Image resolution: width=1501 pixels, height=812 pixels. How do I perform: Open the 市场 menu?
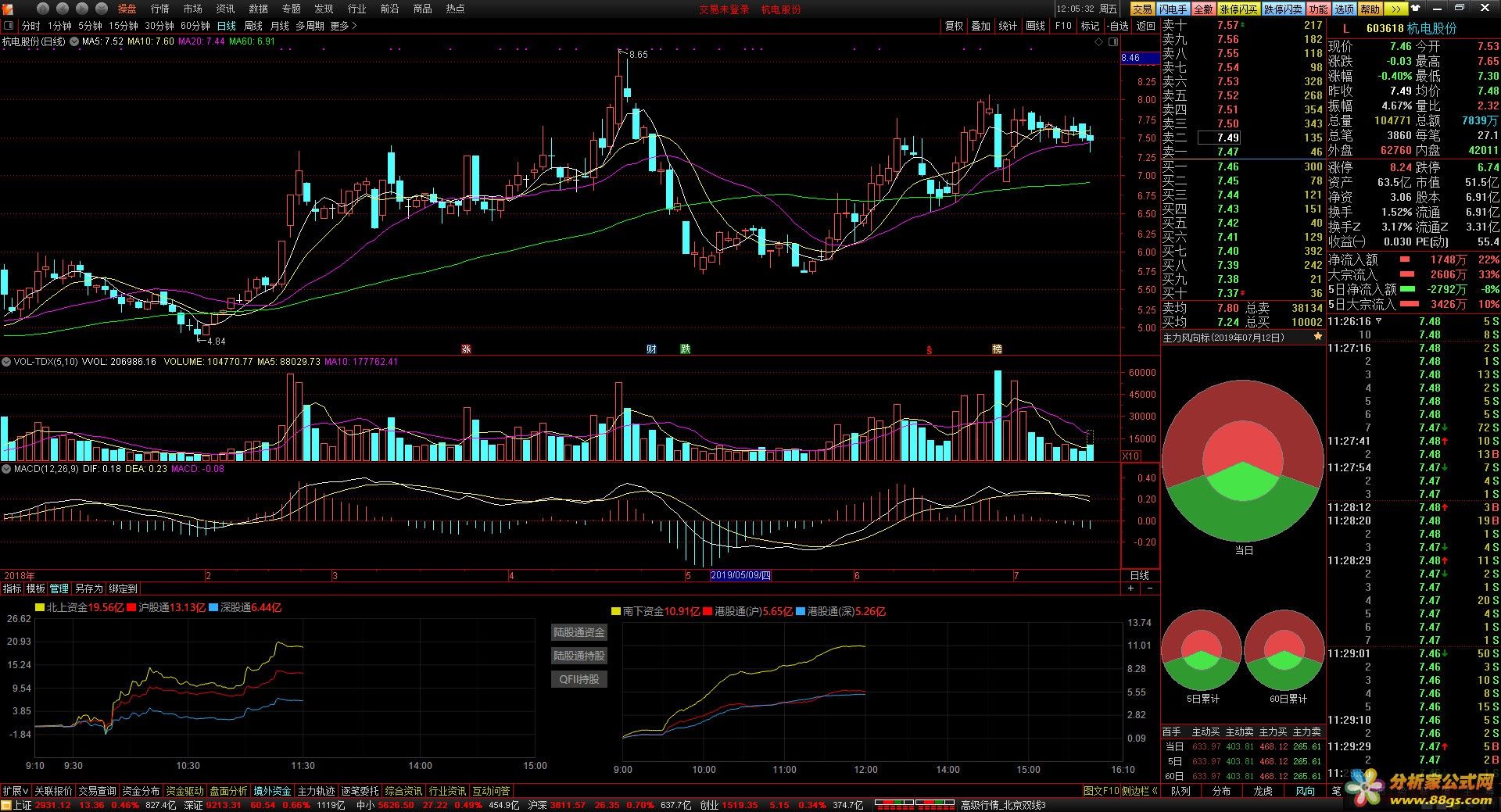click(x=192, y=9)
